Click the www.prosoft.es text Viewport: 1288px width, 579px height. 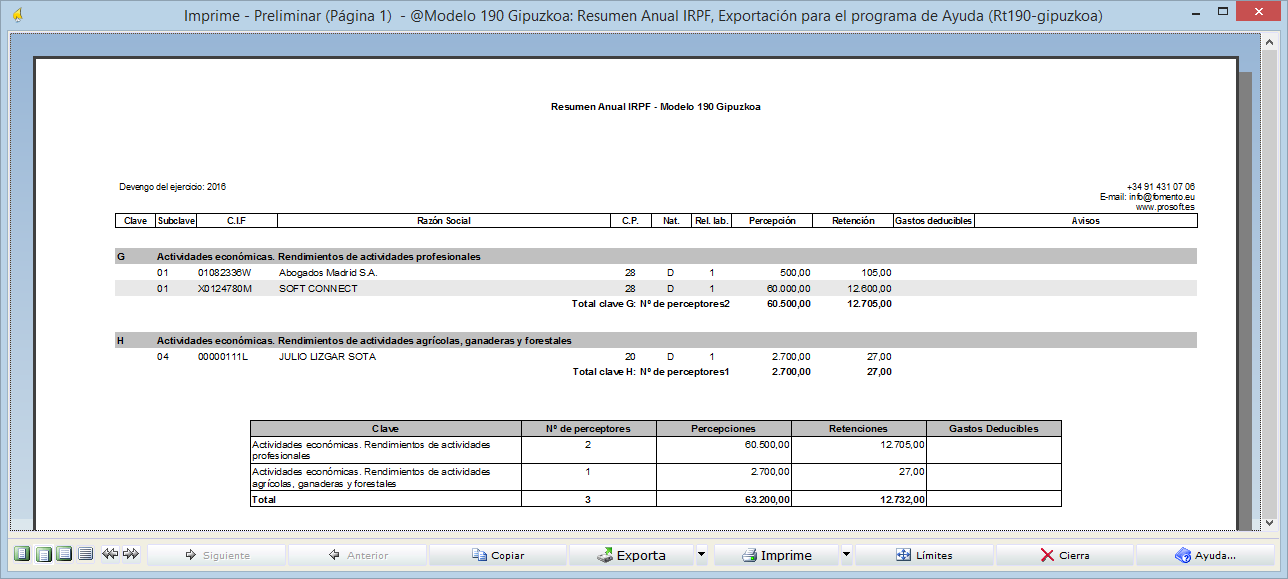click(x=1165, y=207)
